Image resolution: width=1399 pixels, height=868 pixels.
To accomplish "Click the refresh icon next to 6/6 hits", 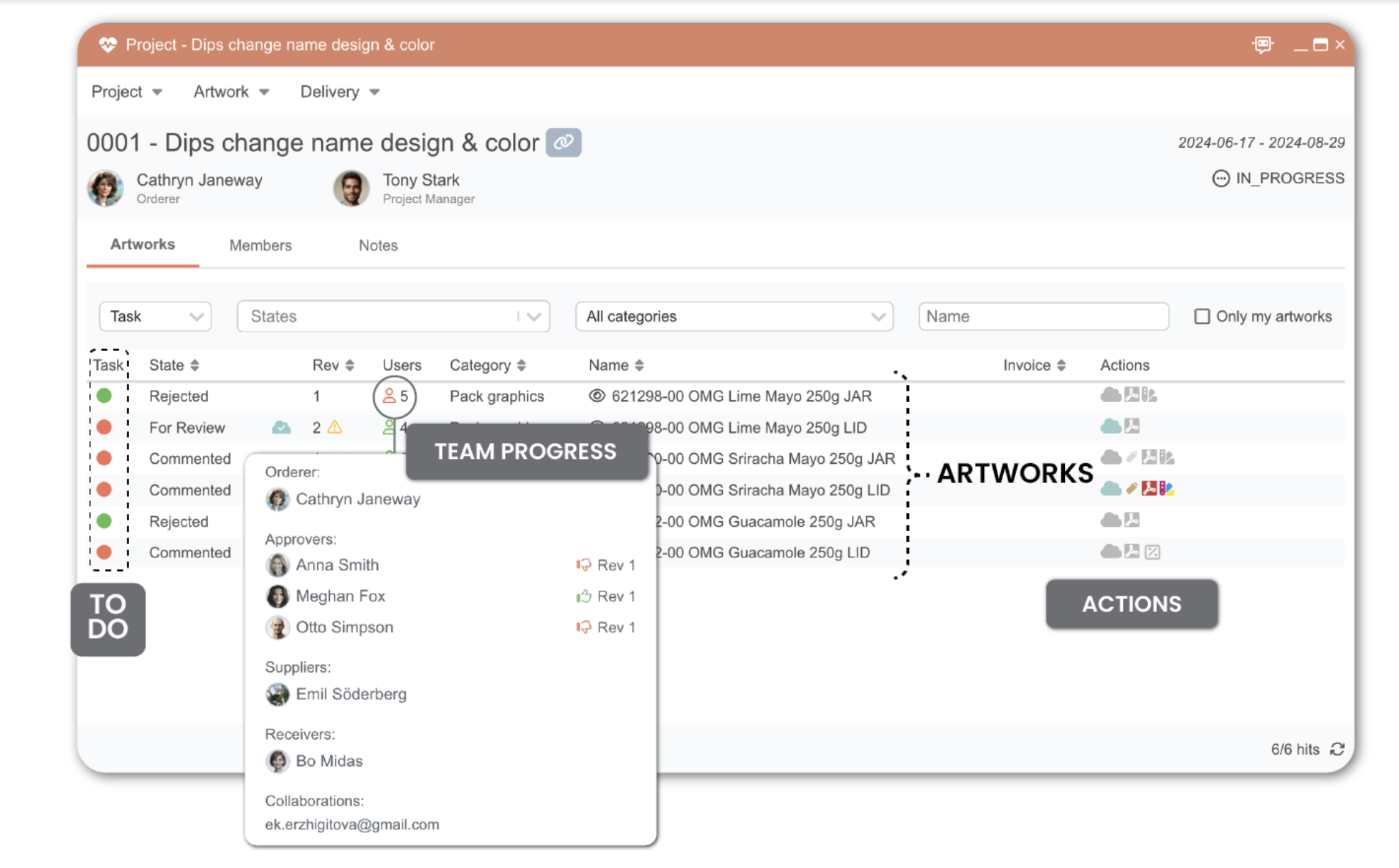I will 1337,750.
